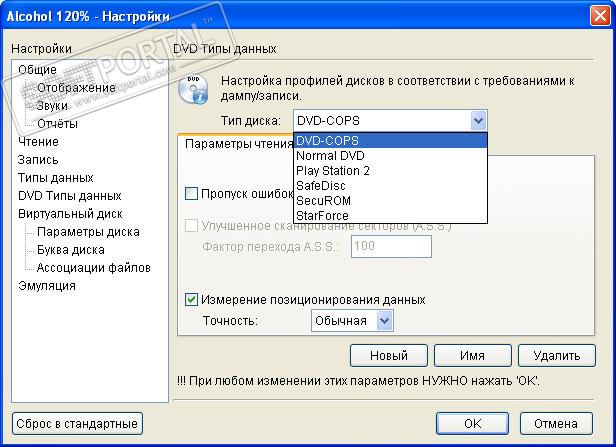Select DVD Типы данных tree item
This screenshot has width=616, height=447.
(x=70, y=196)
